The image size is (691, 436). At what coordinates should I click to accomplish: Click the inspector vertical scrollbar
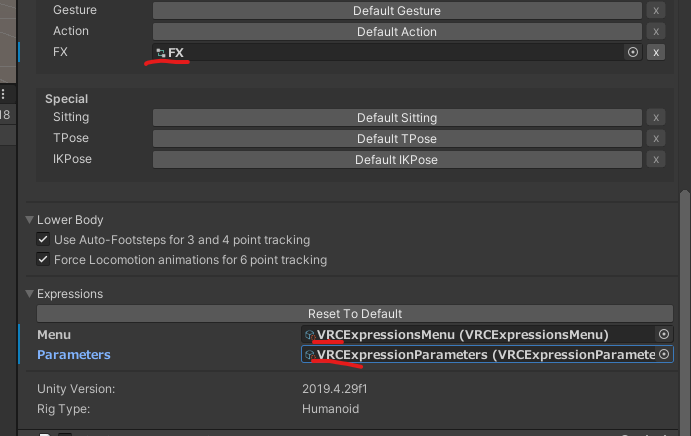[x=684, y=309]
